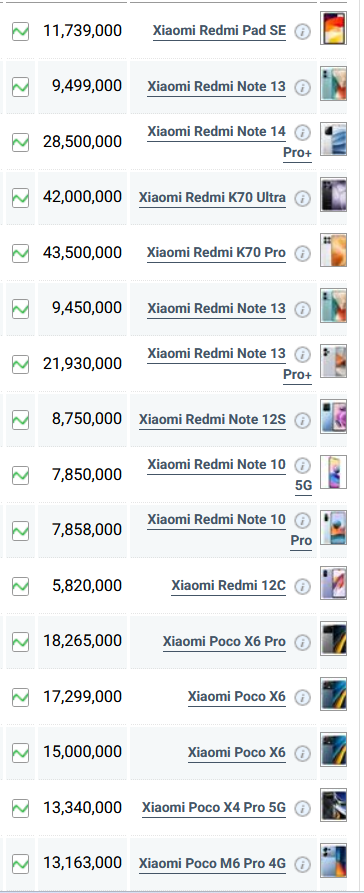This screenshot has height=893, width=364.
Task: Open chart icon for Xiaomi Poco X6 Pro
Action: coord(21,642)
